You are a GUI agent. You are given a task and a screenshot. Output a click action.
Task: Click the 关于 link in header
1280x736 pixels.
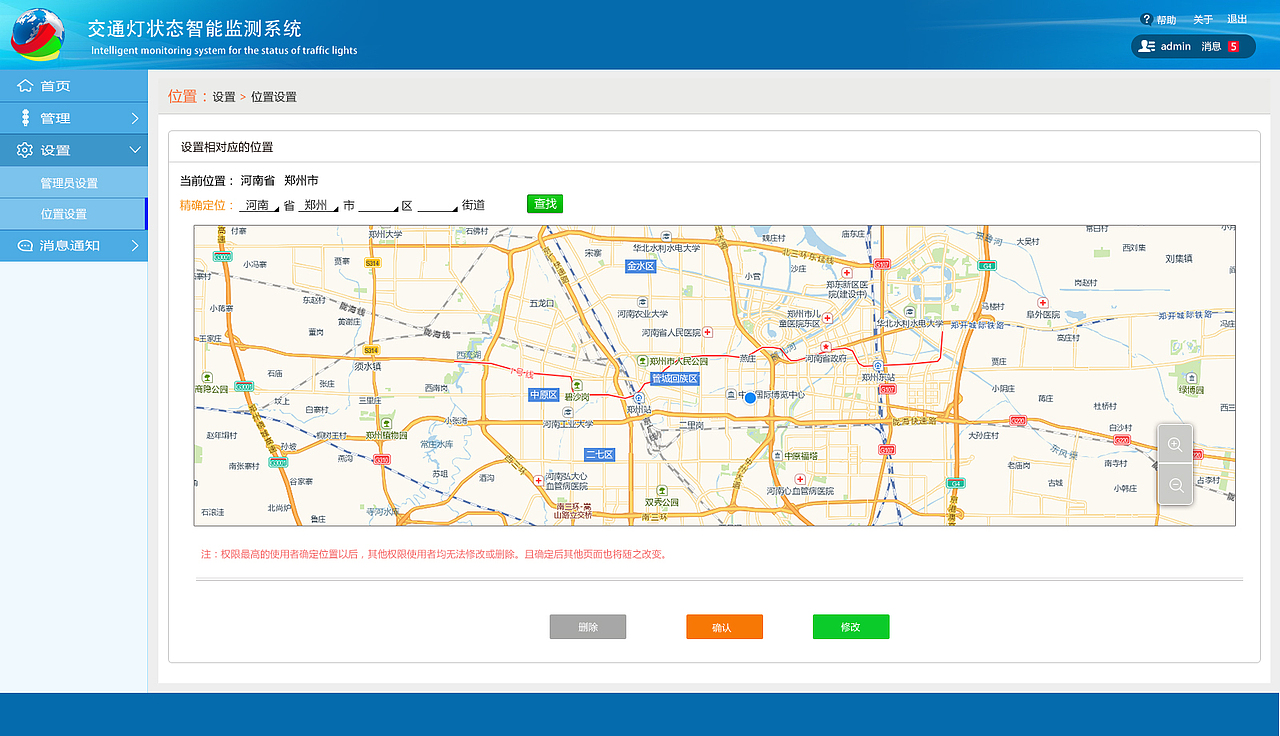(x=1203, y=20)
